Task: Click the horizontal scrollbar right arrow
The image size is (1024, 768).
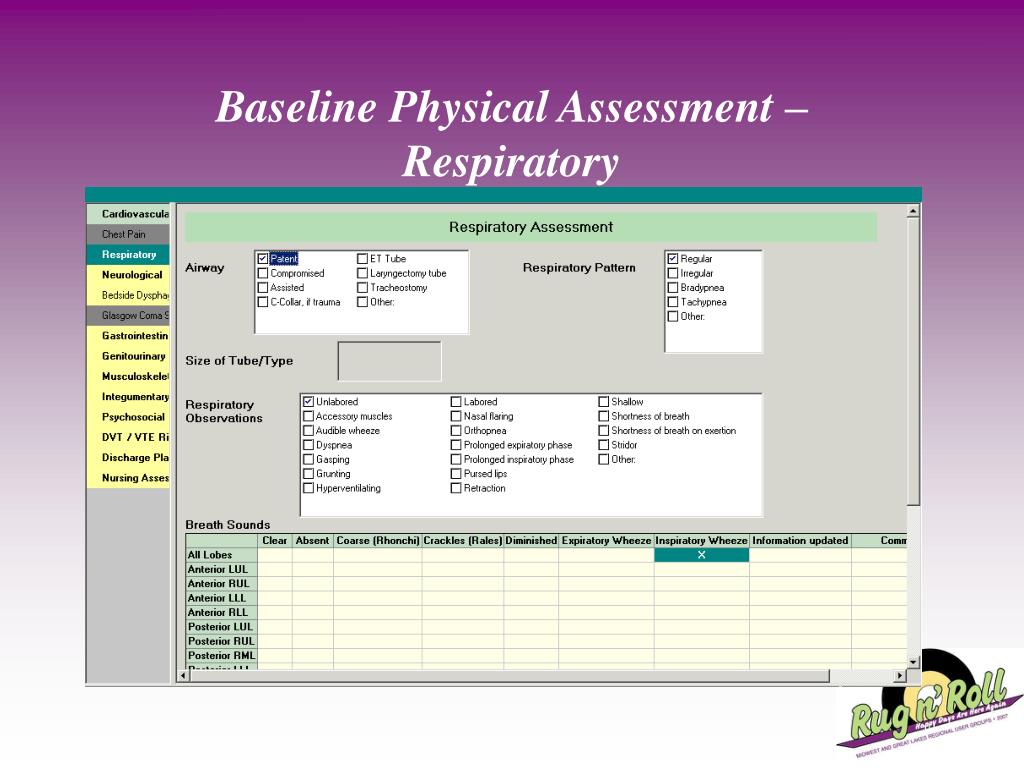Action: pyautogui.click(x=900, y=676)
